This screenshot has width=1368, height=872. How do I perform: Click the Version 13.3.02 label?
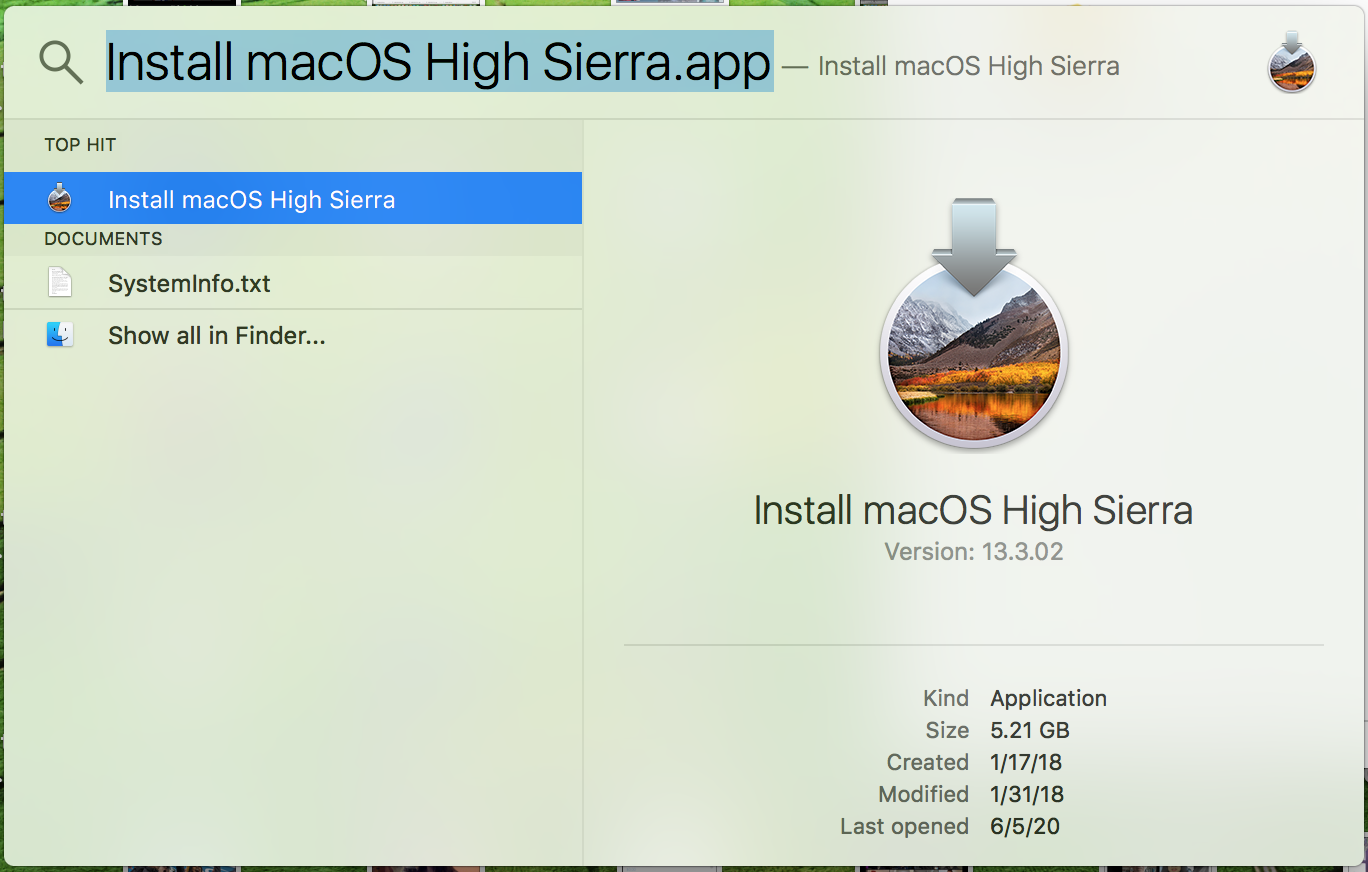coord(974,551)
